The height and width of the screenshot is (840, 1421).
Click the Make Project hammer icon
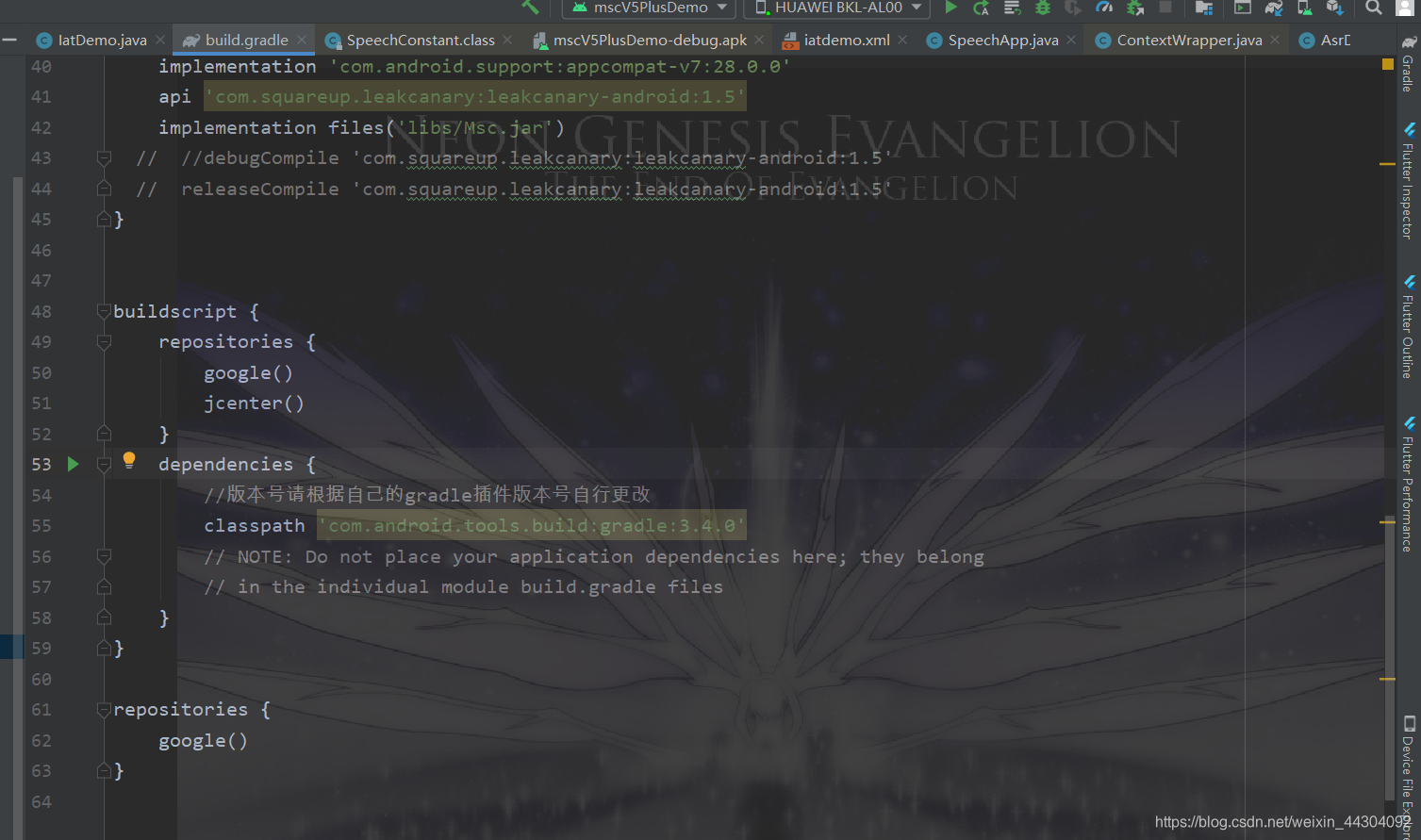(530, 7)
